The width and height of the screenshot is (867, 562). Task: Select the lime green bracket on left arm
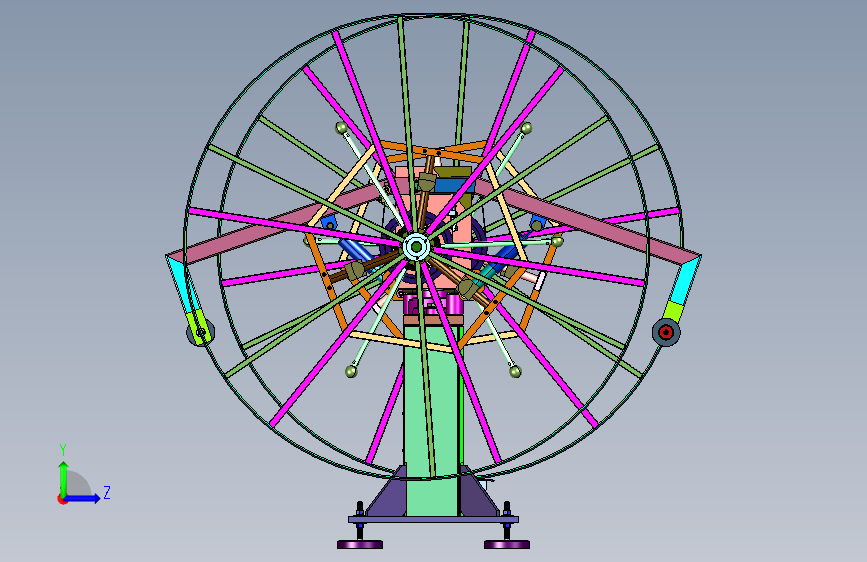(x=197, y=321)
